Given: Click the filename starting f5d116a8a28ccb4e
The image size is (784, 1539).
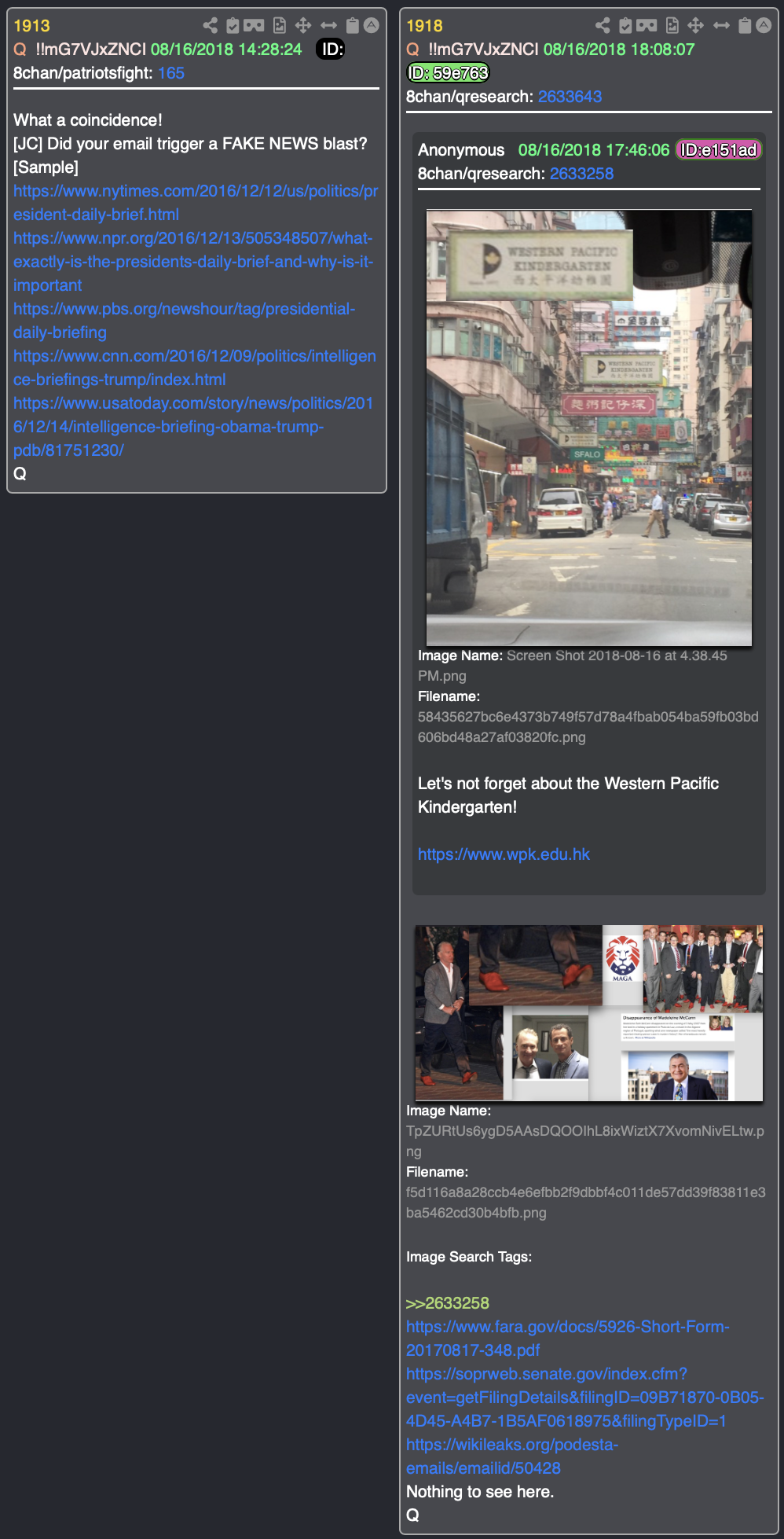Looking at the screenshot, I should (x=586, y=1203).
